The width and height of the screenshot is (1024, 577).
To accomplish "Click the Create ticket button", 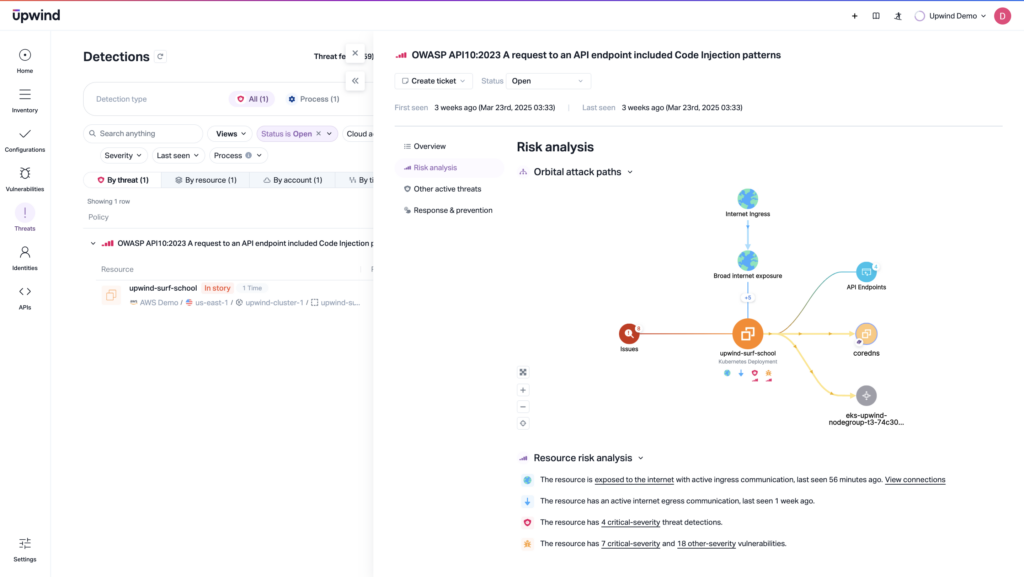I will coord(433,81).
